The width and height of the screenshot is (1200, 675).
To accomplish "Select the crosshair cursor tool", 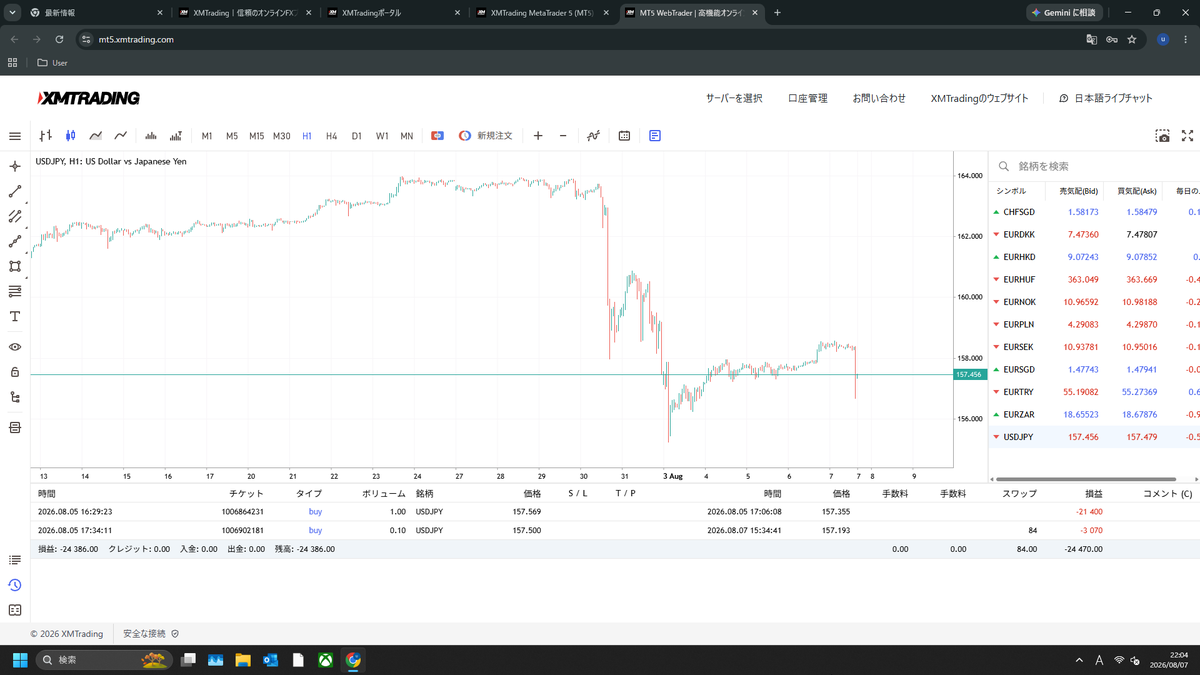I will tap(15, 166).
